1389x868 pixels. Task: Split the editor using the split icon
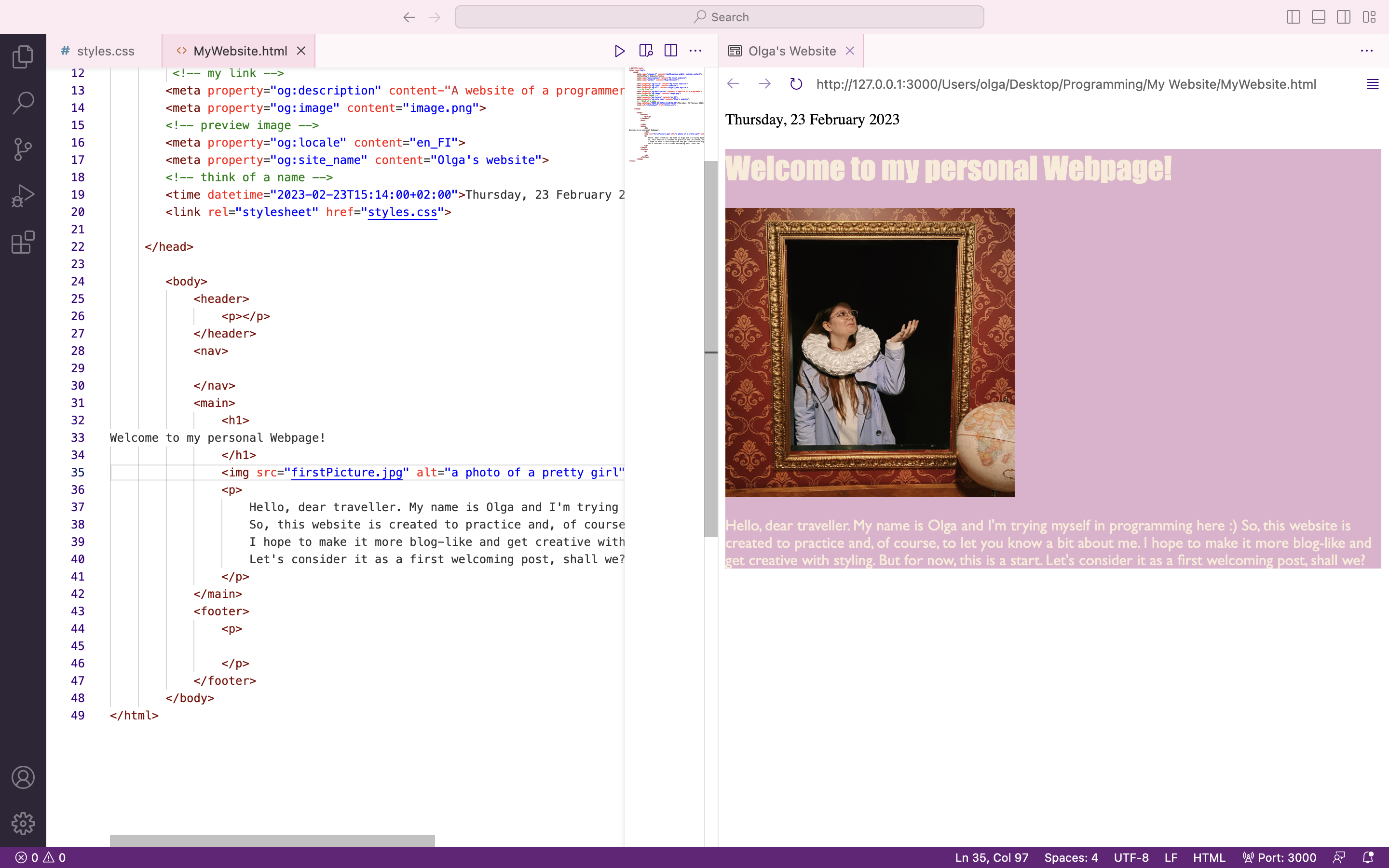point(670,51)
